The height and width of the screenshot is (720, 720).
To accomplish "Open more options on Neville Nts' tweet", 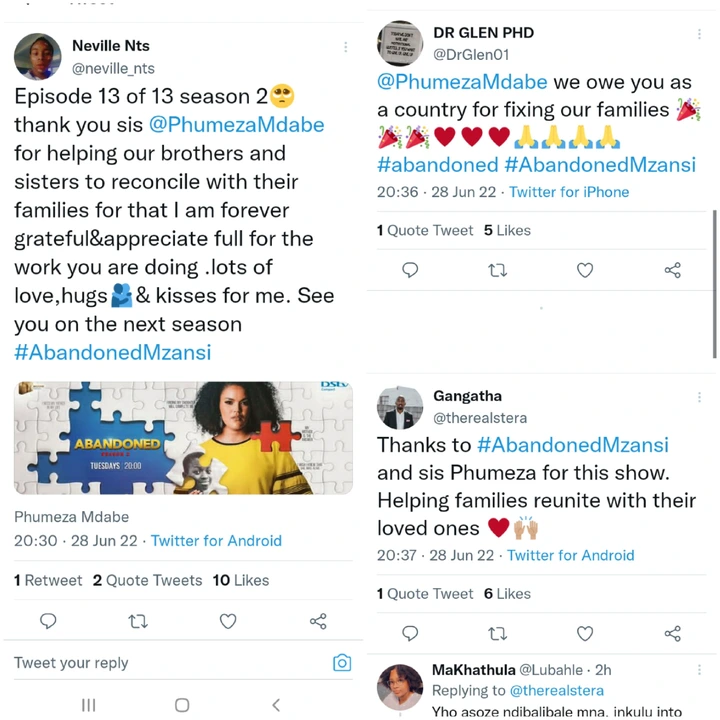I will click(345, 47).
